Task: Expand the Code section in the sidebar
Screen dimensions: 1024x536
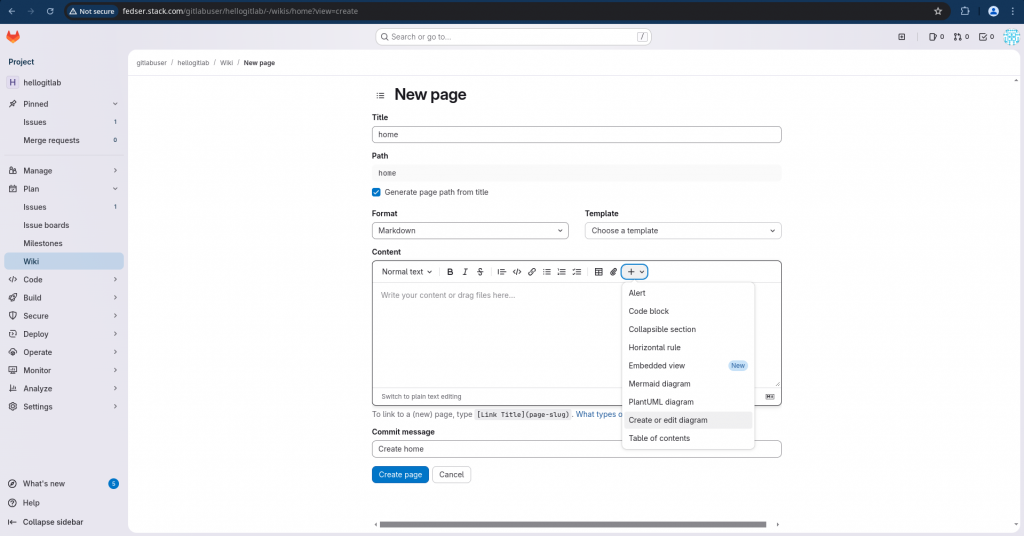Action: tap(62, 280)
